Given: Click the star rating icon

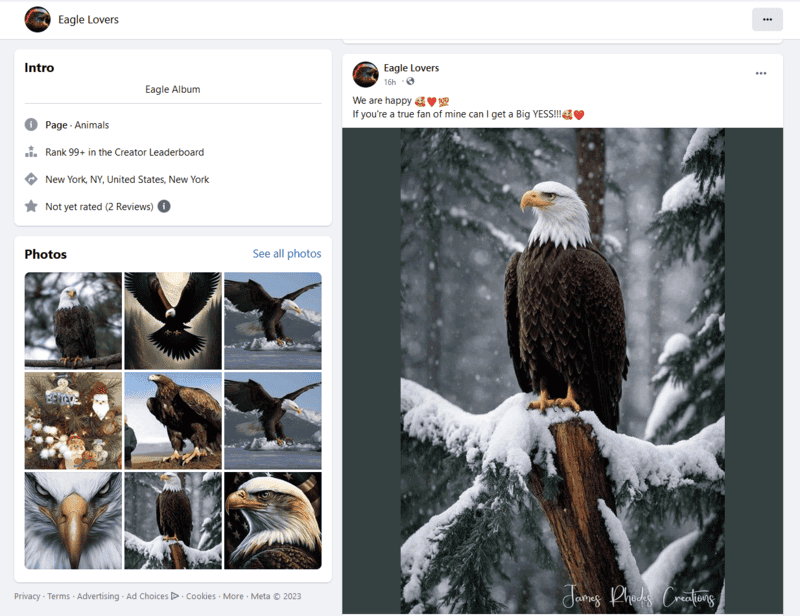Looking at the screenshot, I should 31,206.
